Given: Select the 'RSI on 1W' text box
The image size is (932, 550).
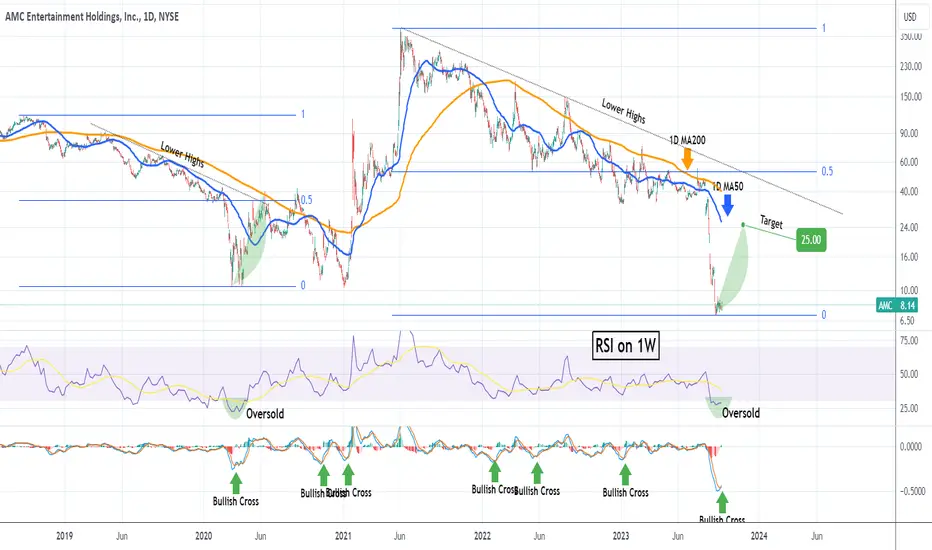Looking at the screenshot, I should (x=626, y=345).
